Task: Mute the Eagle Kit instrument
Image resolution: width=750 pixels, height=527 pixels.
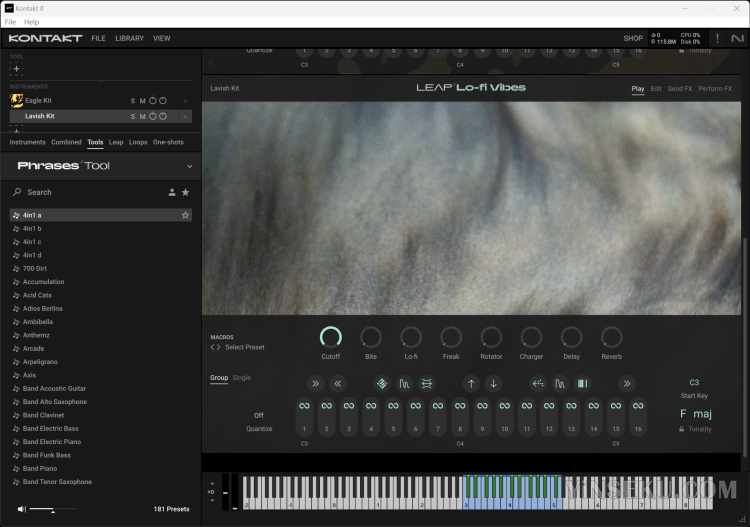Action: pos(143,101)
